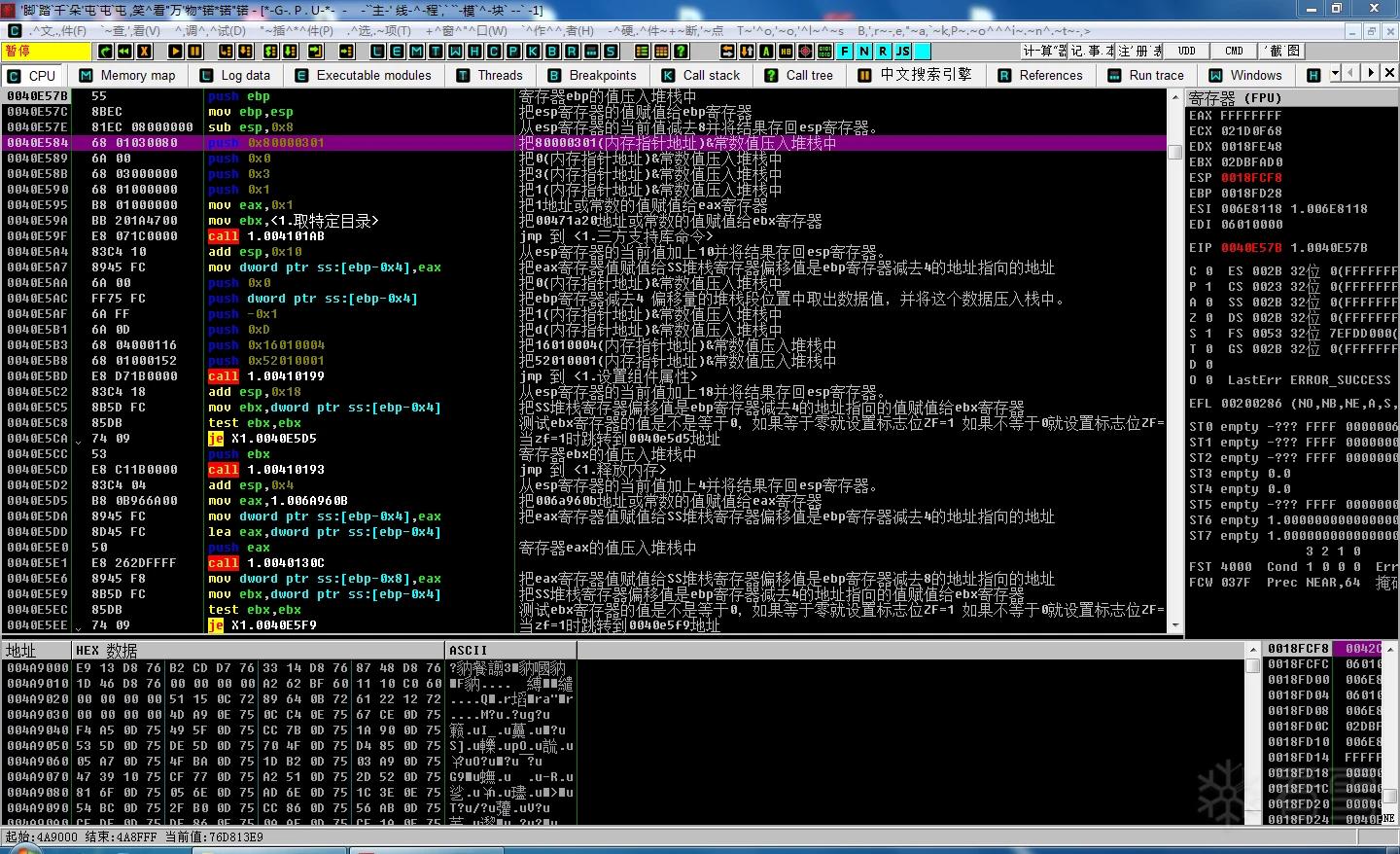Open References via R toolbar icon
This screenshot has height=854, width=1400.
pos(572,51)
